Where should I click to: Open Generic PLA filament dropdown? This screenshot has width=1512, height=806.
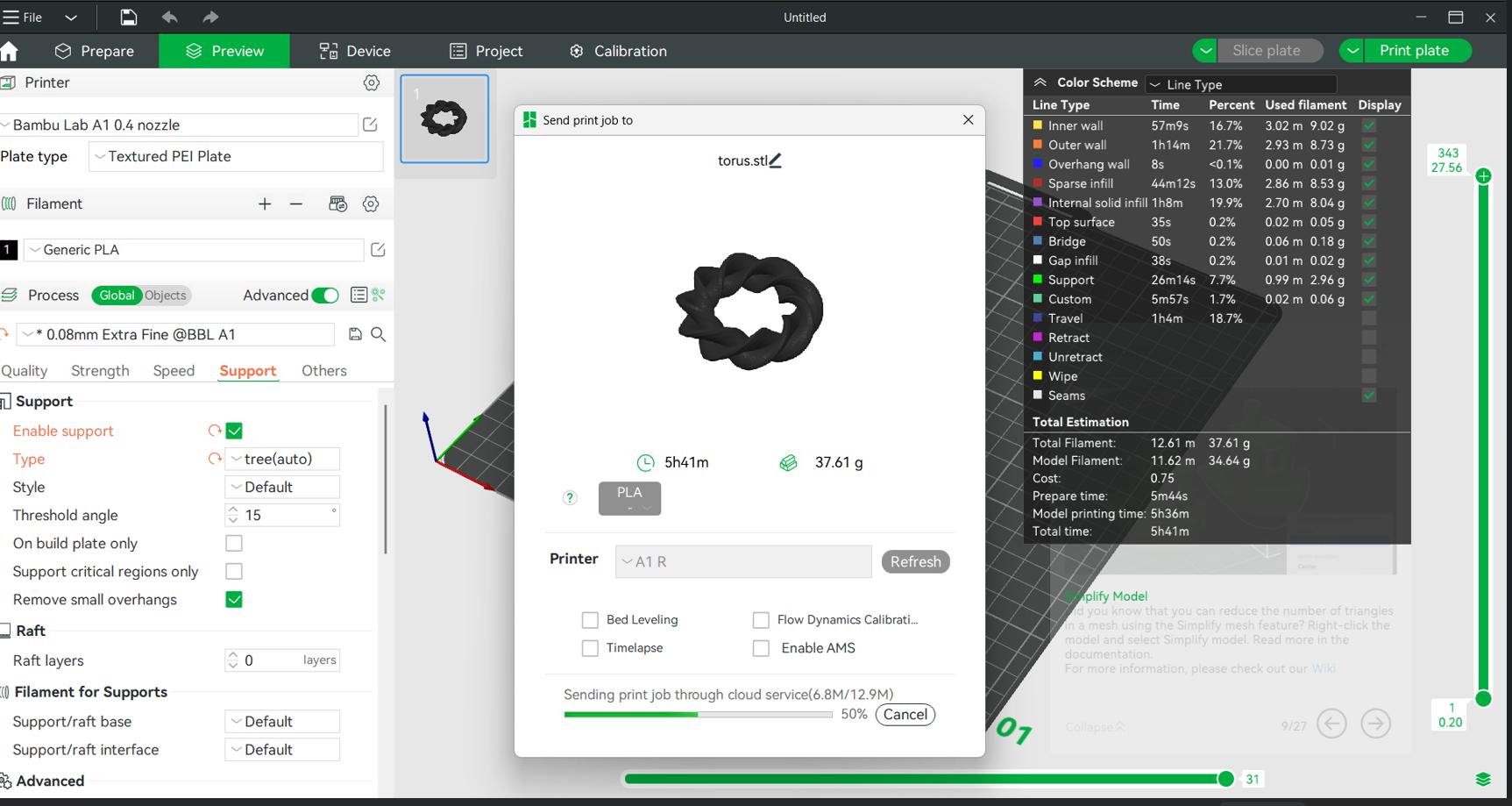click(x=193, y=250)
